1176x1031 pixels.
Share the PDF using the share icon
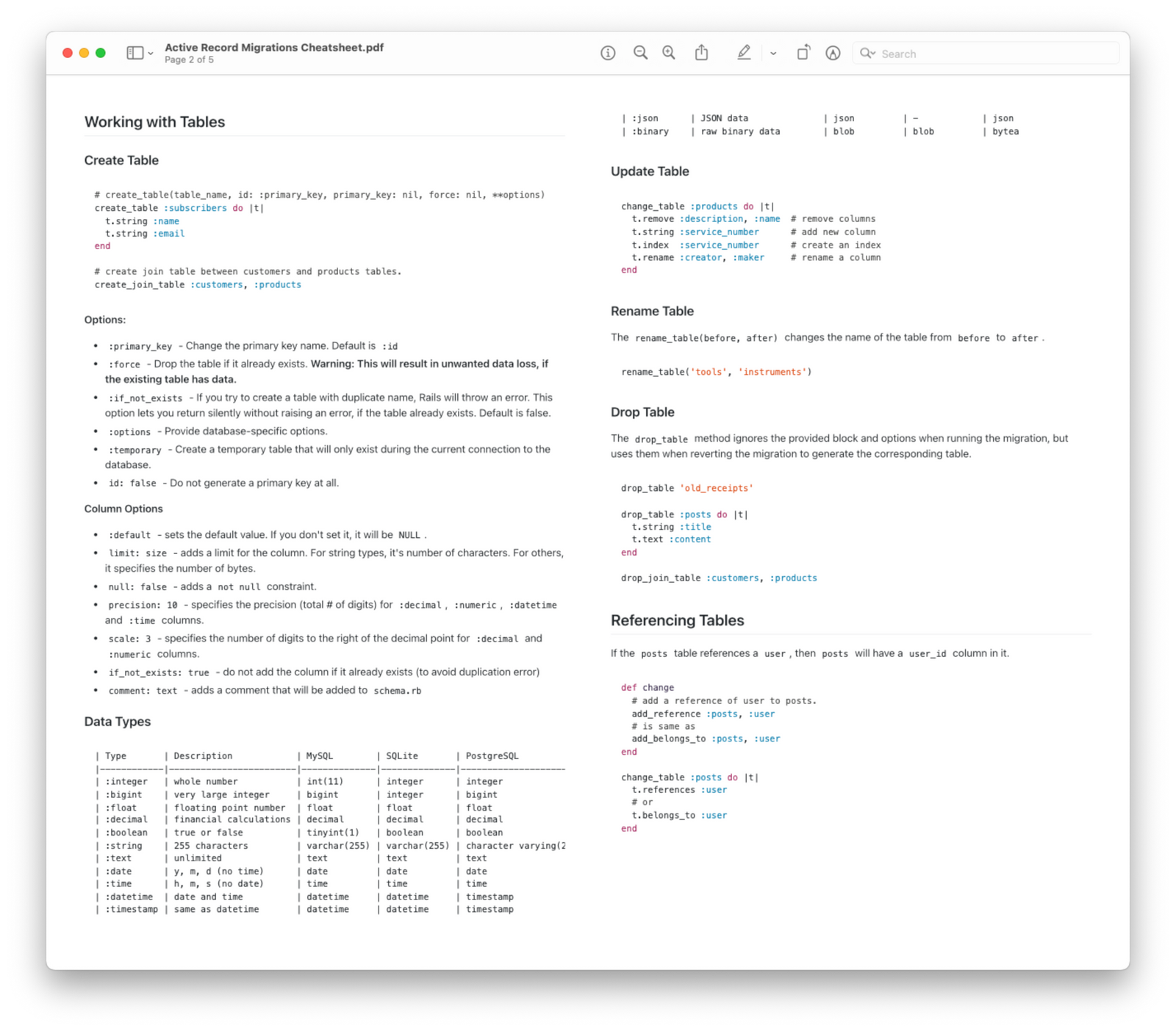pos(700,53)
